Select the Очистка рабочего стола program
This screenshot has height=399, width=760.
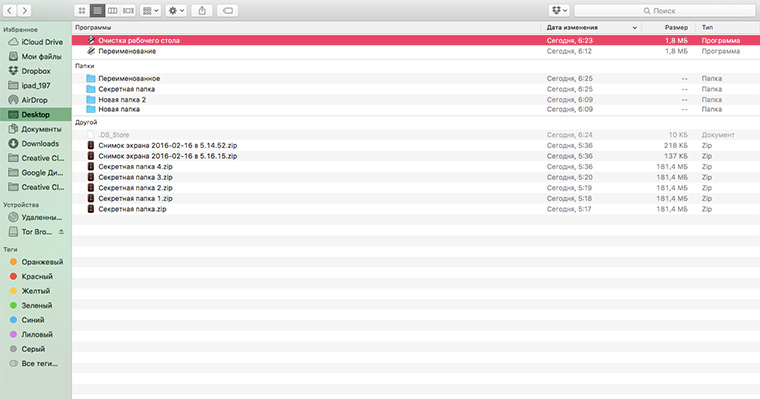(x=415, y=41)
